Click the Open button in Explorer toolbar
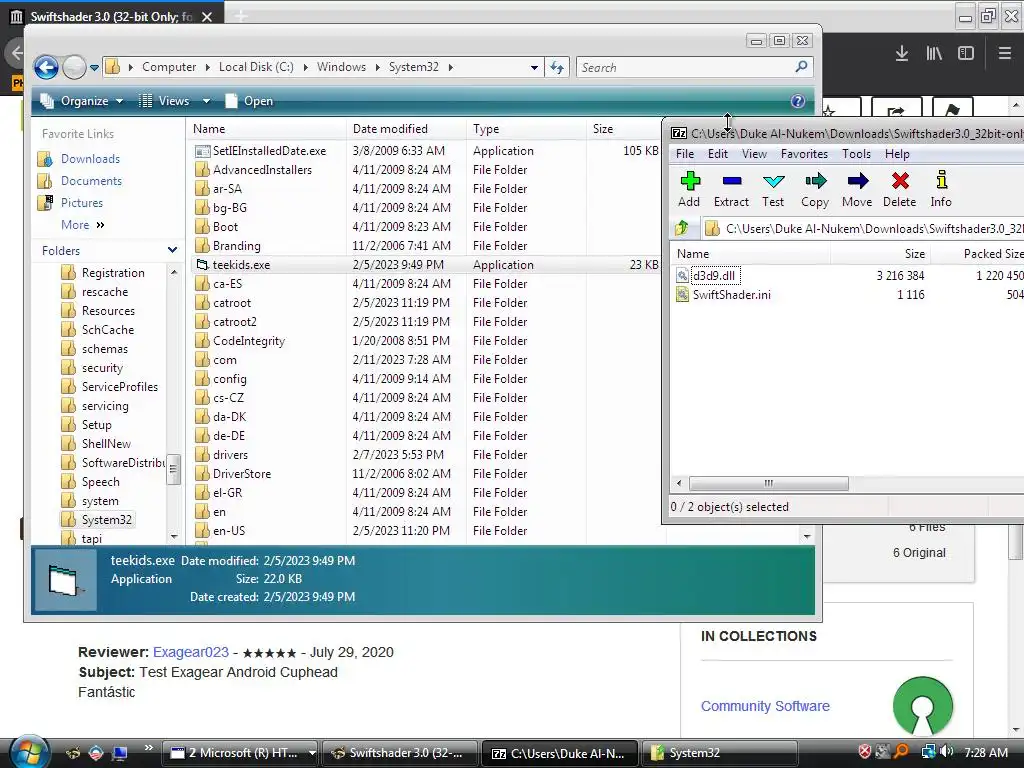This screenshot has height=768, width=1024. pyautogui.click(x=249, y=101)
